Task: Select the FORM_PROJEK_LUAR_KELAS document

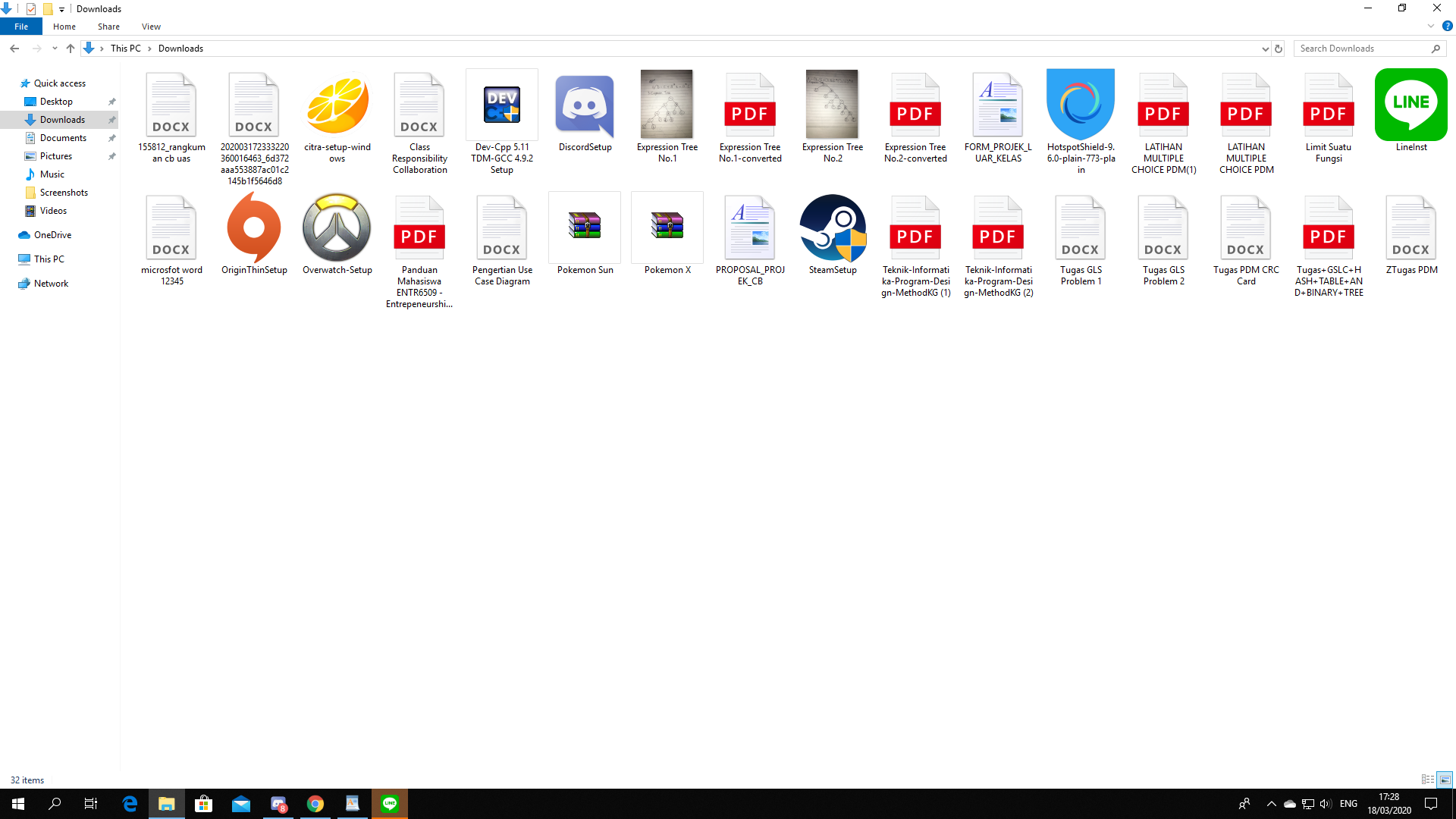Action: click(x=998, y=117)
